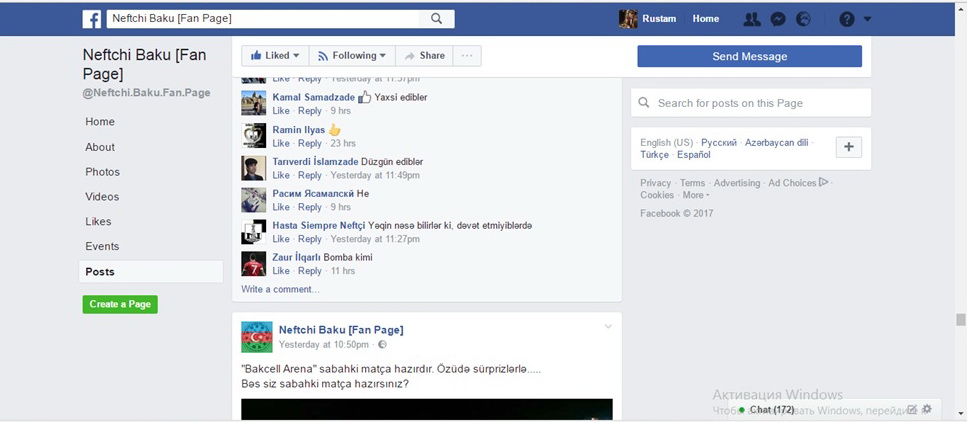Click the post timestamp Yesterday at 10:50pm
The image size is (969, 422).
point(323,345)
